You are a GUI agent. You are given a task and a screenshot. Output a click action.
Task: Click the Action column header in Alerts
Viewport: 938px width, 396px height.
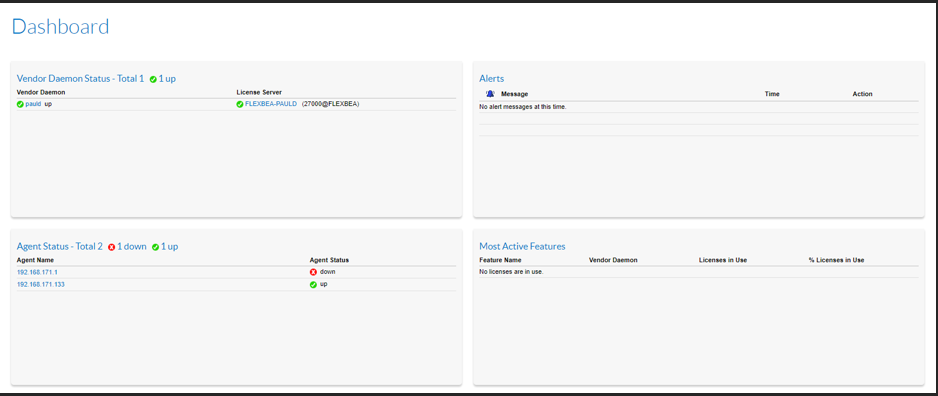pyautogui.click(x=863, y=94)
